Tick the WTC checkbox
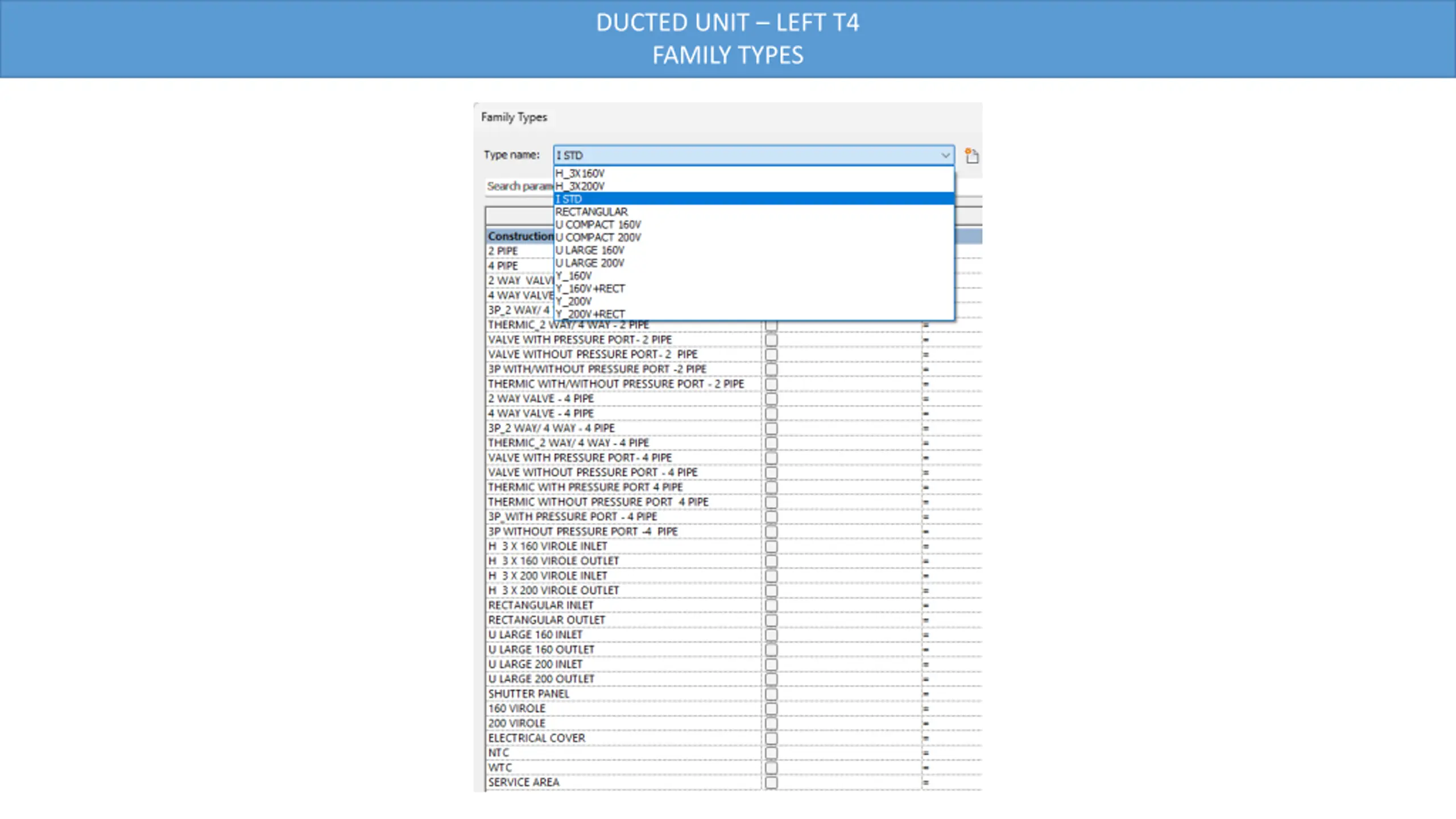 [771, 768]
